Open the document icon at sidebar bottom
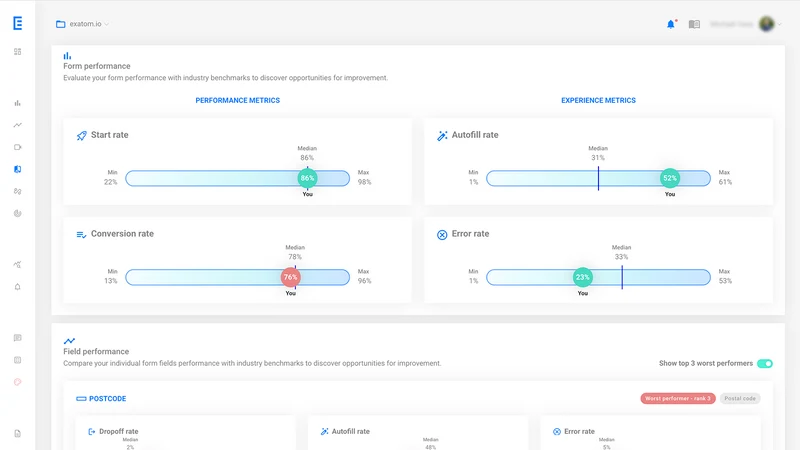This screenshot has width=800, height=450. pyautogui.click(x=18, y=434)
